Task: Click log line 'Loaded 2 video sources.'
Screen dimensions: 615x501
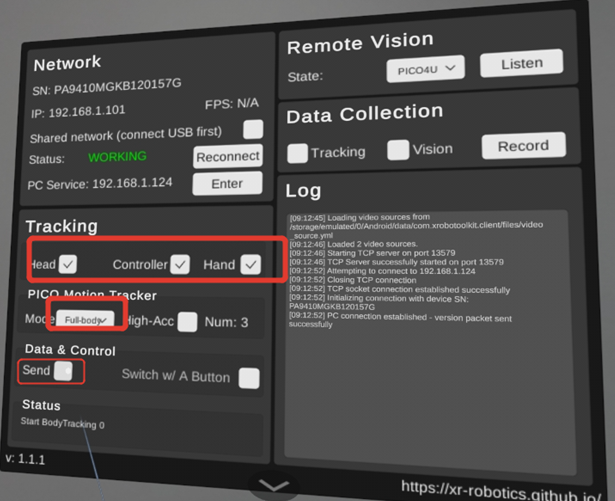Action: 353,244
